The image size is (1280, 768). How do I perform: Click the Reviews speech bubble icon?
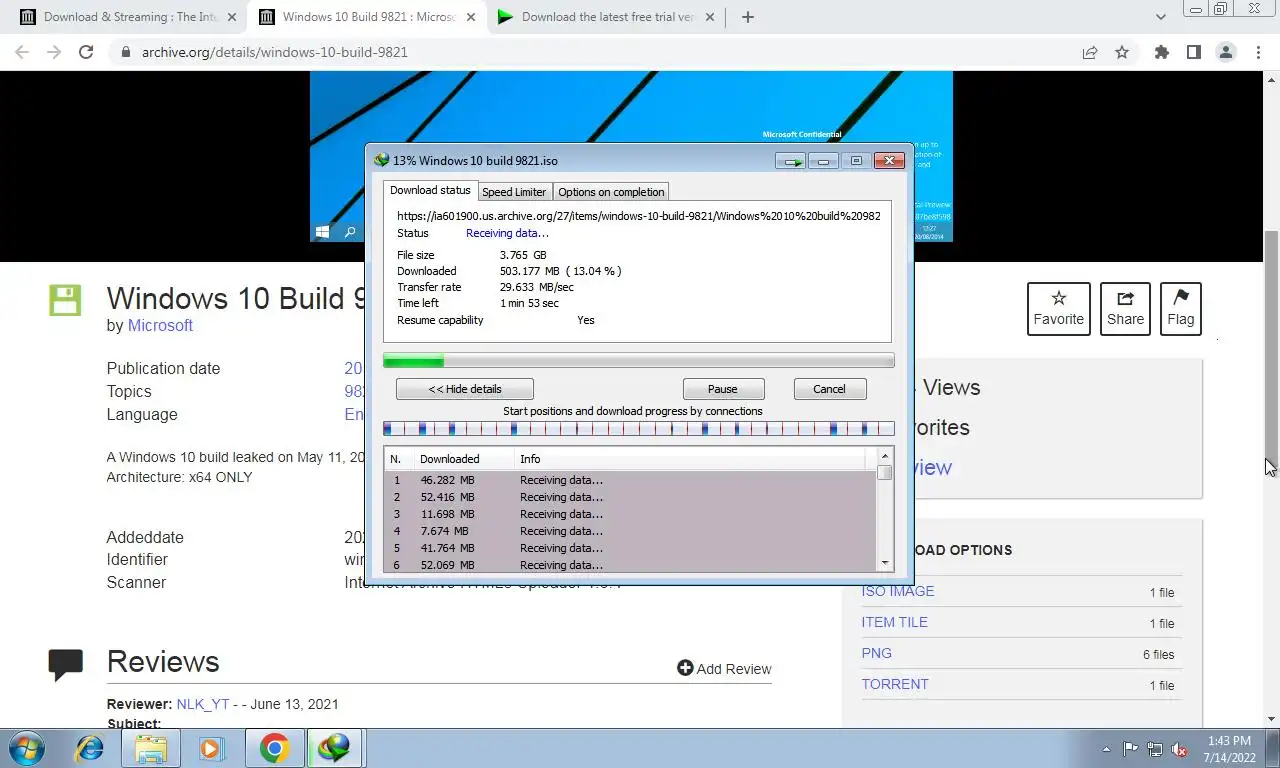click(66, 665)
